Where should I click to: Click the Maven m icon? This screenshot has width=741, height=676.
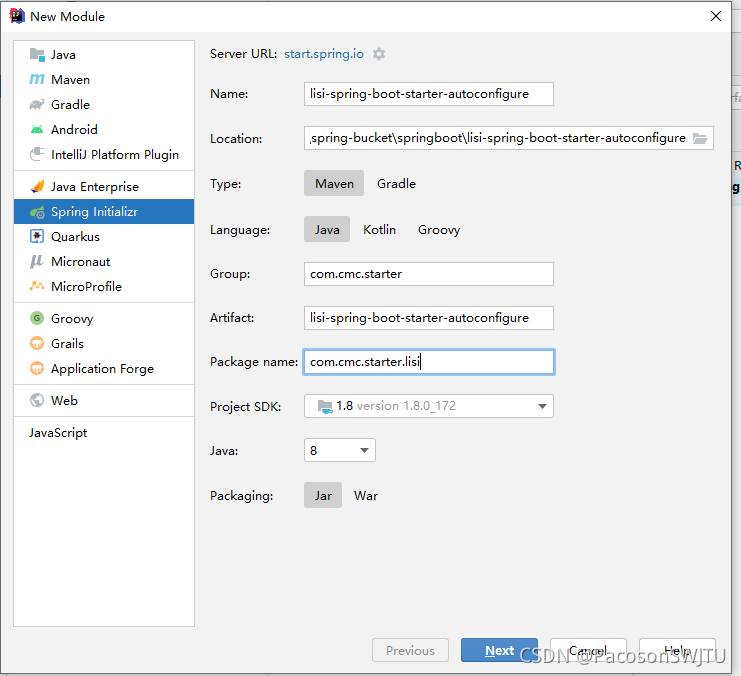[x=37, y=79]
